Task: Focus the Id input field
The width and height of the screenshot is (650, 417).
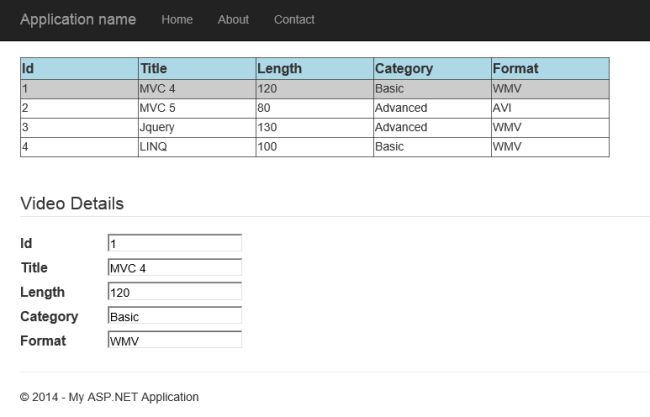Action: pyautogui.click(x=174, y=243)
